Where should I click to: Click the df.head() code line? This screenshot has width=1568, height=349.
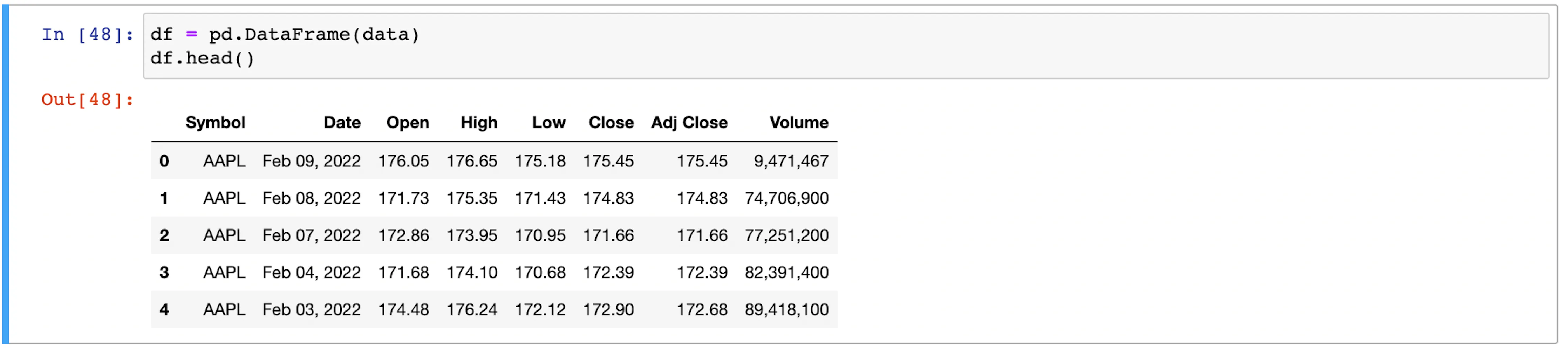click(202, 59)
